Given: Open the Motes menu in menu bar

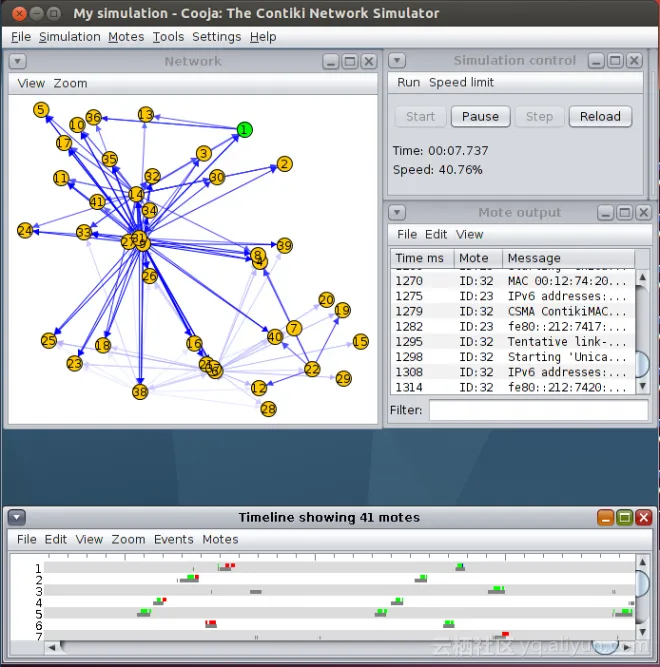Looking at the screenshot, I should tap(126, 37).
